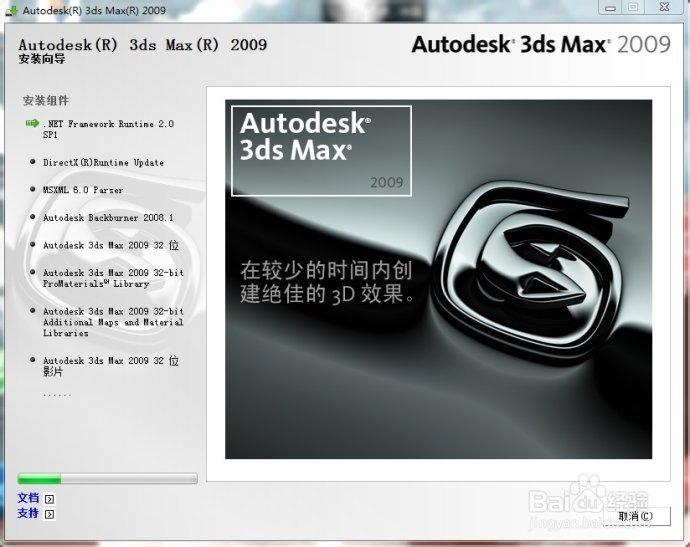
Task: Select 'DirectX(R)Runtime Update' component
Action: pyautogui.click(x=103, y=162)
